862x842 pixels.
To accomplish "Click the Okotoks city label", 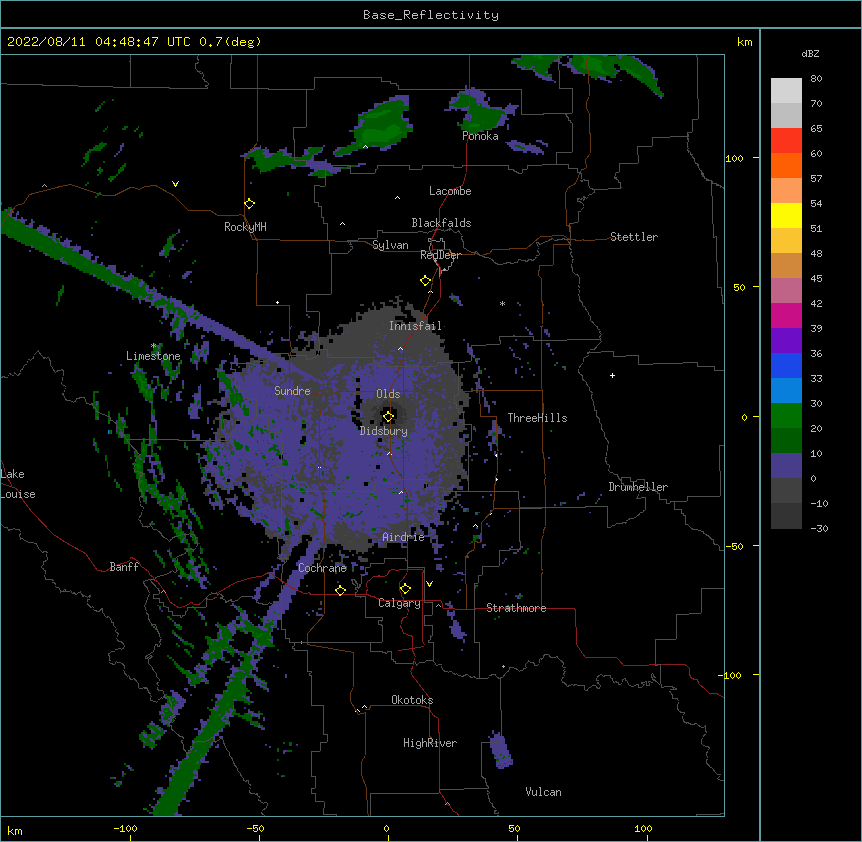I will (412, 700).
